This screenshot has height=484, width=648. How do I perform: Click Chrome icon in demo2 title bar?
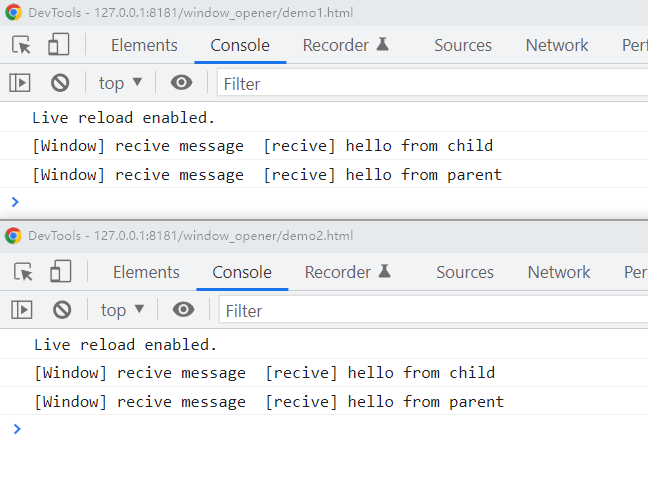13,236
